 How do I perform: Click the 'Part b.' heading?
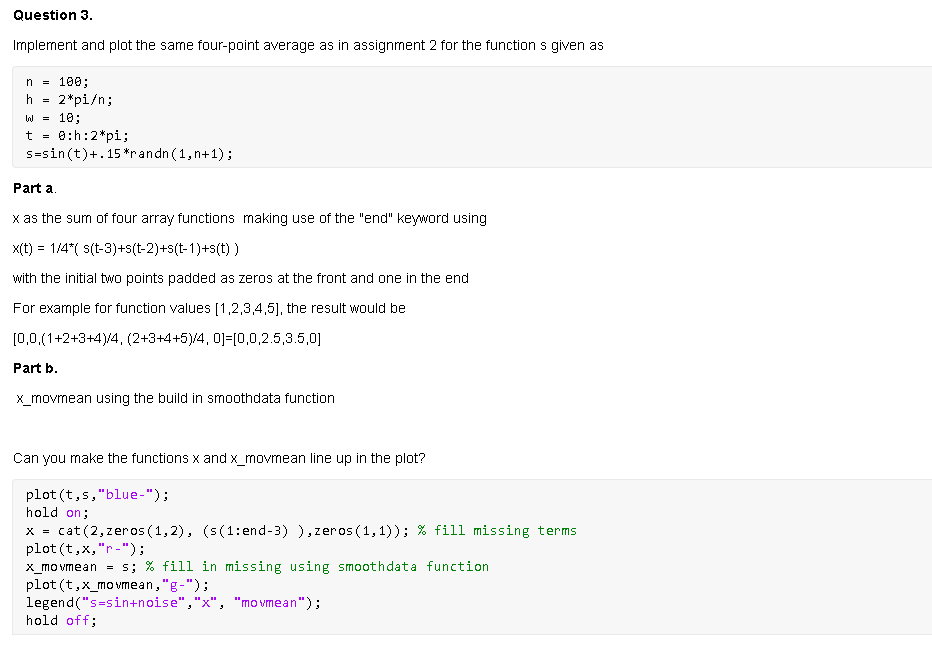click(x=36, y=368)
